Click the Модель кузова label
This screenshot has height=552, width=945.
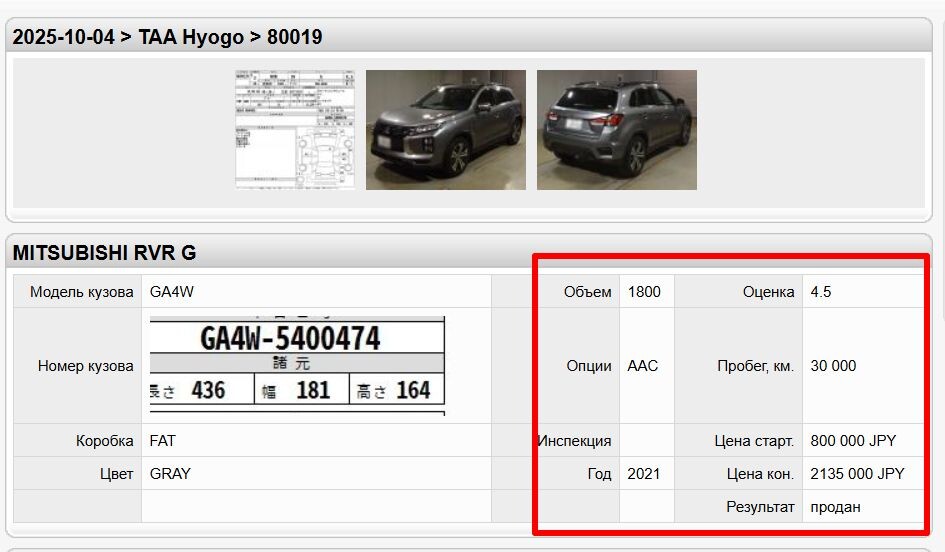click(81, 292)
